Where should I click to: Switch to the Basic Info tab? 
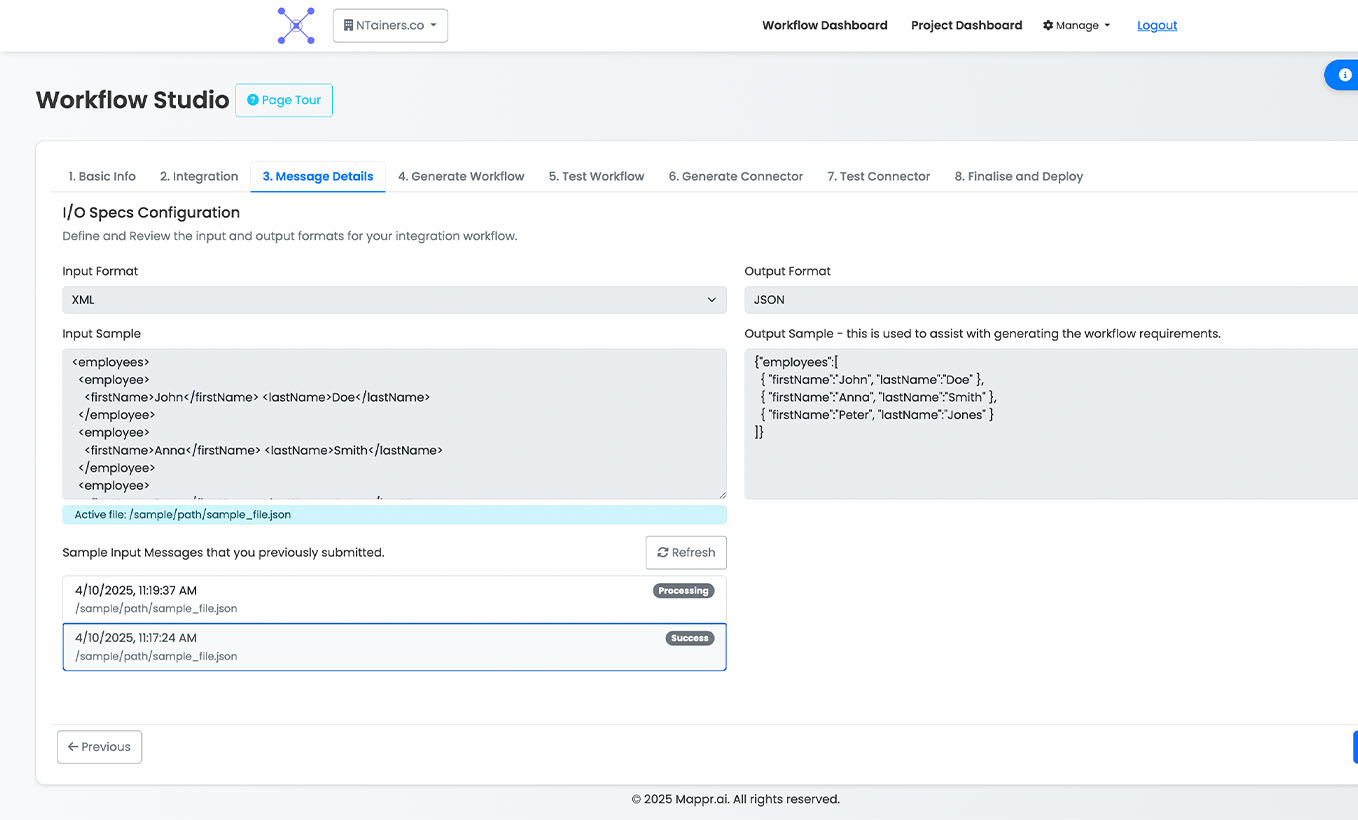[x=102, y=176]
